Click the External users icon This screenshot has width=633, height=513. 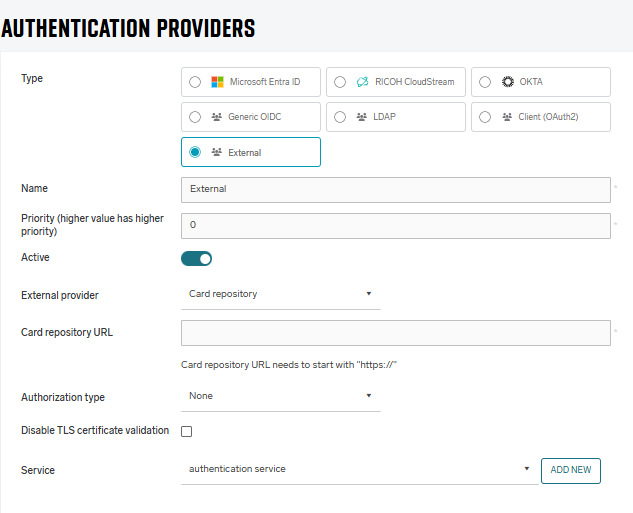[216, 152]
